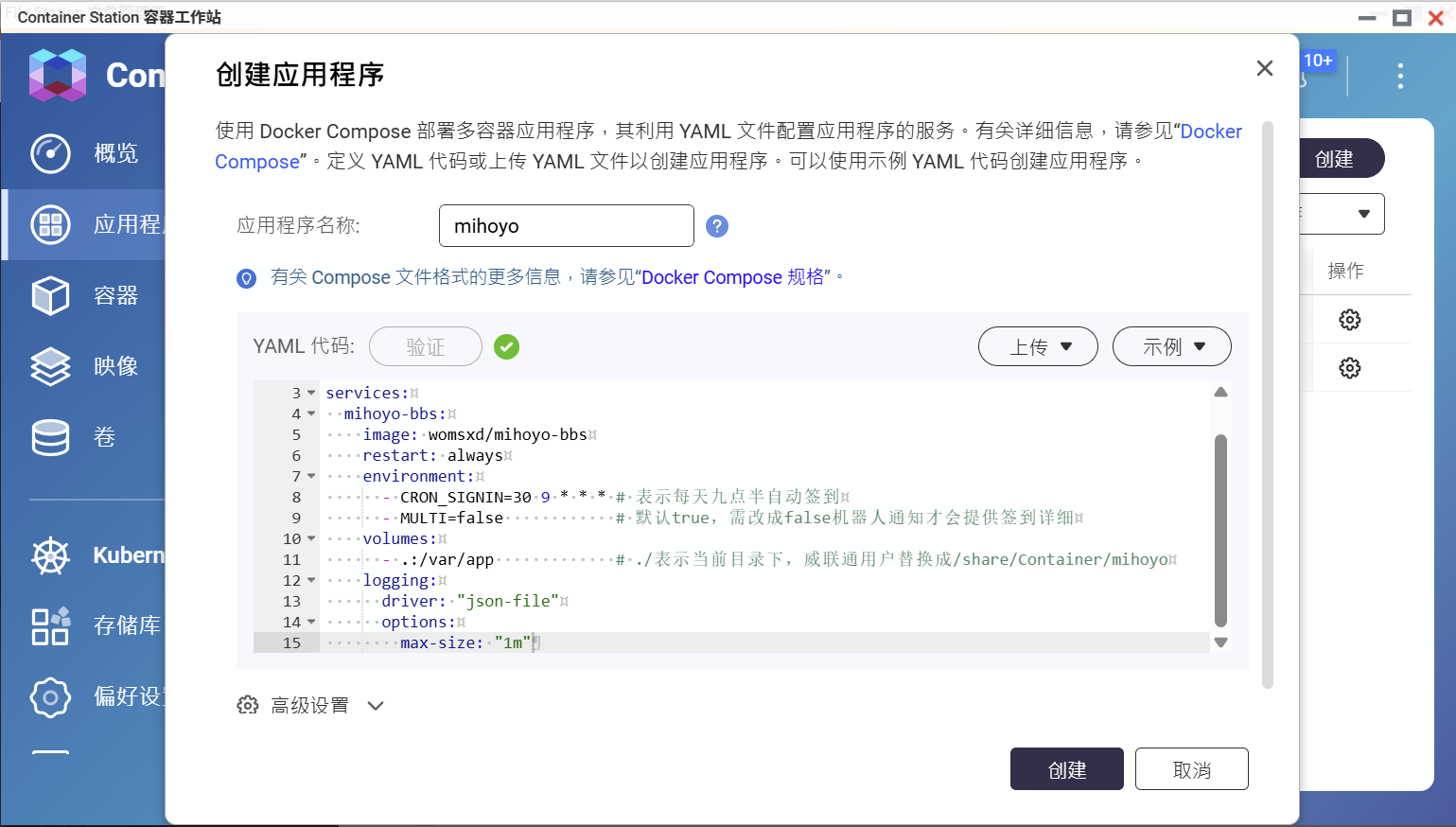Open the 偏好设置 preferences gear icon
Screen dimensions: 1456x827
click(x=50, y=697)
